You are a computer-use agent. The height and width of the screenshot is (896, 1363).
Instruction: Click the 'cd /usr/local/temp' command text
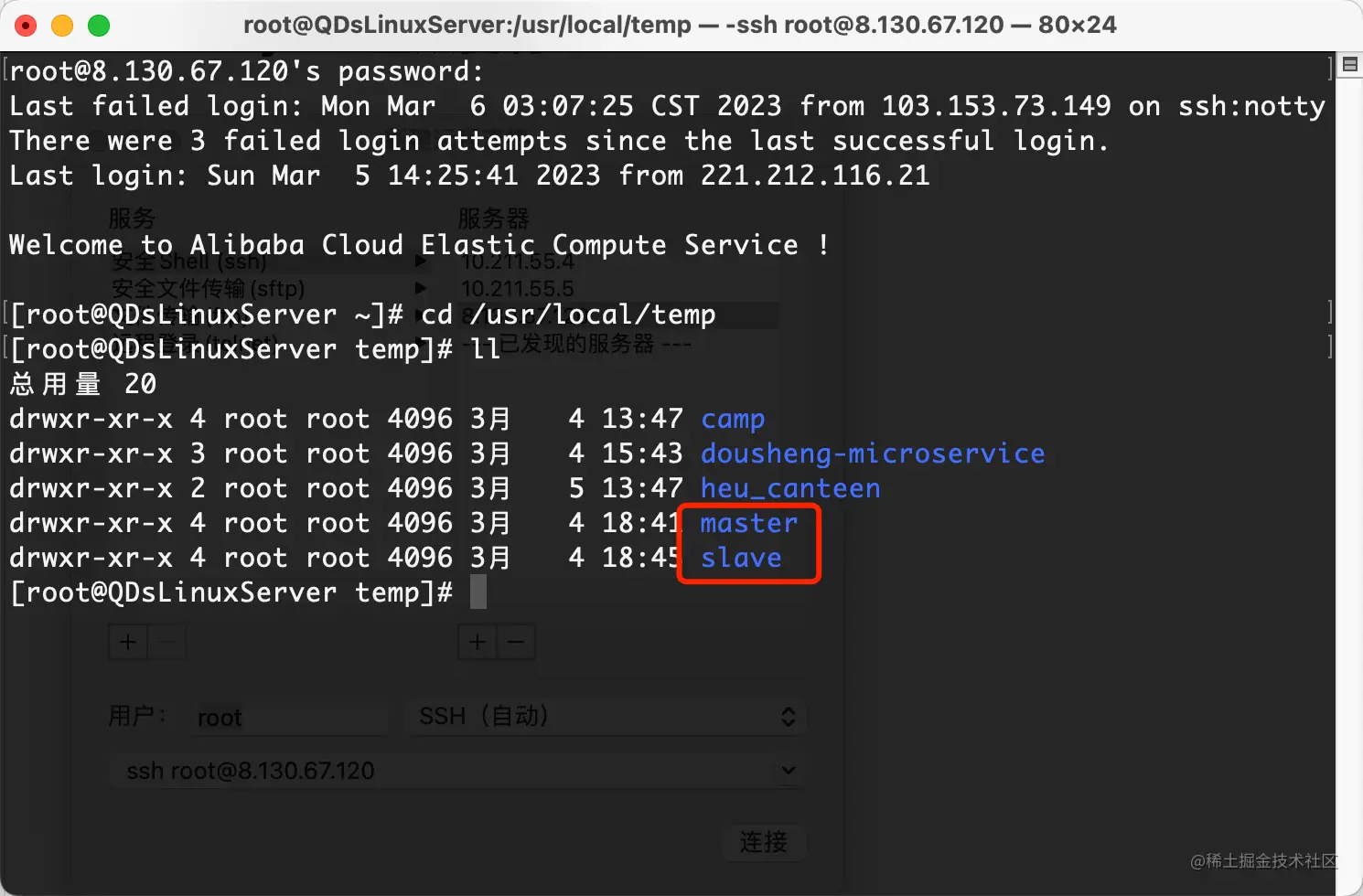(568, 315)
